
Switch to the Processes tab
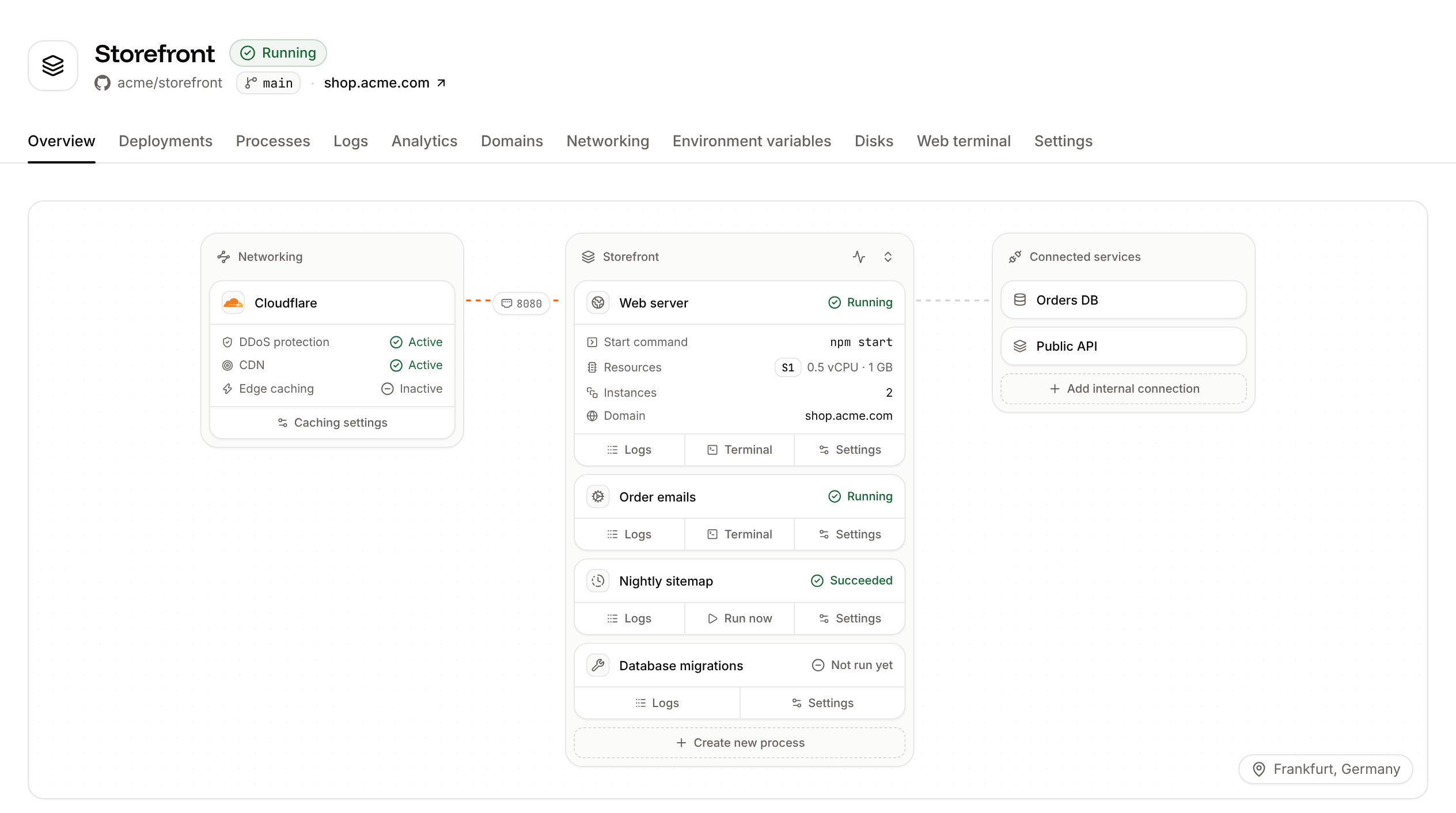point(273,141)
